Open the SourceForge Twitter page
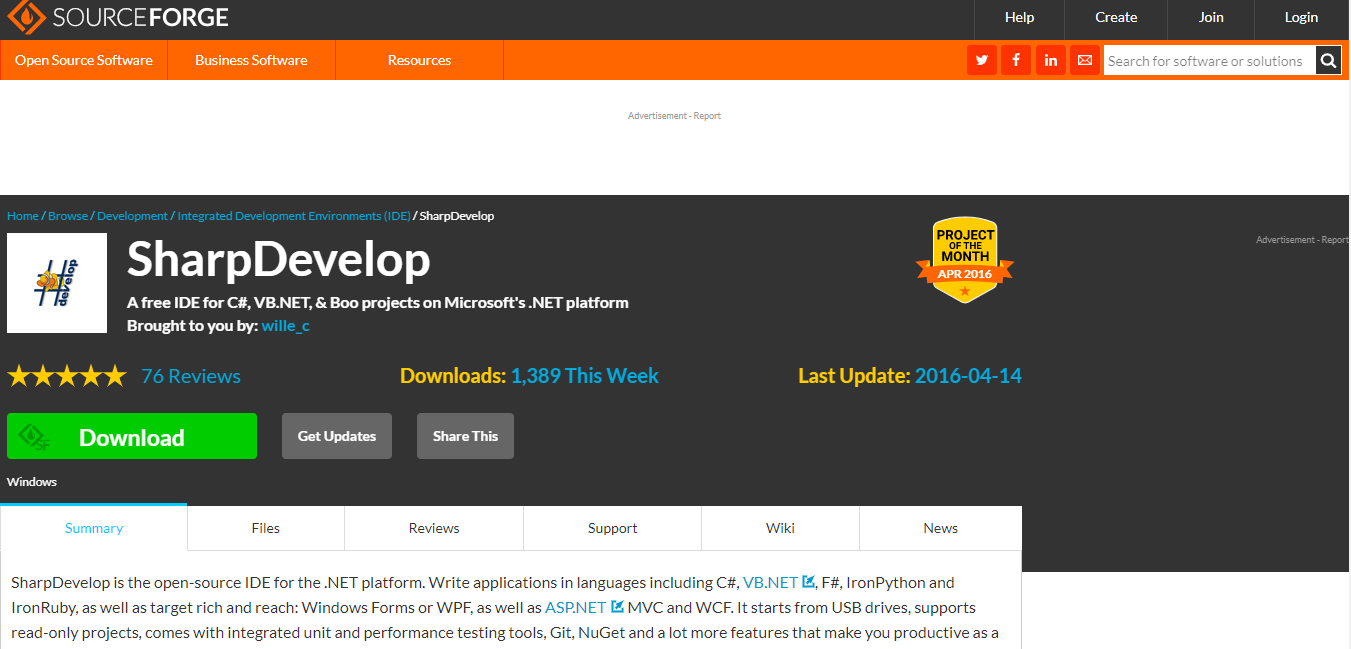Viewport: 1351px width, 649px height. pyautogui.click(x=982, y=60)
